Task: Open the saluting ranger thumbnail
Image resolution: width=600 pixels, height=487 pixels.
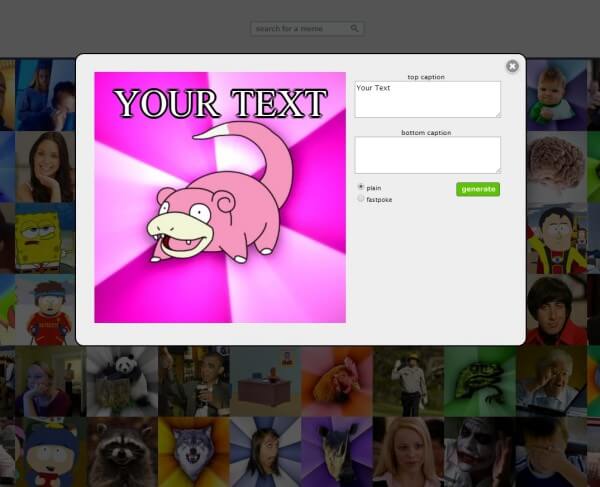Action: point(408,381)
